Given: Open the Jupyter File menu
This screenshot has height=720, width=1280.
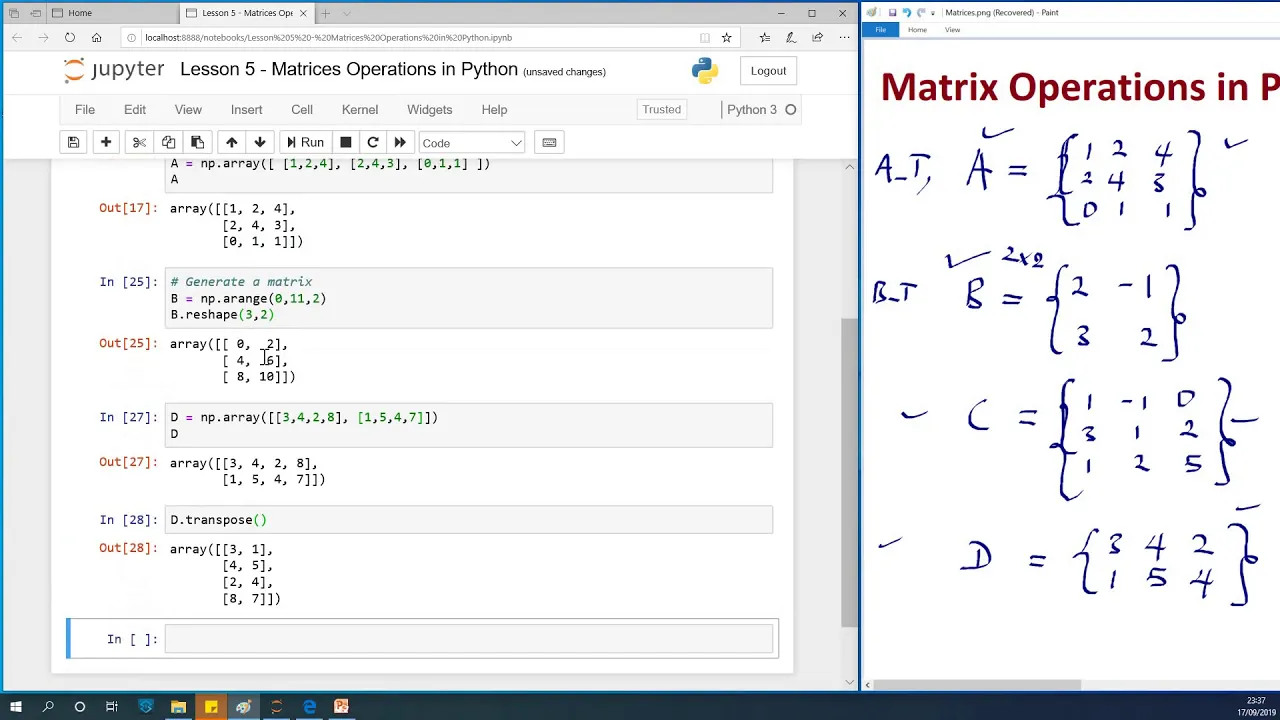Looking at the screenshot, I should (85, 109).
